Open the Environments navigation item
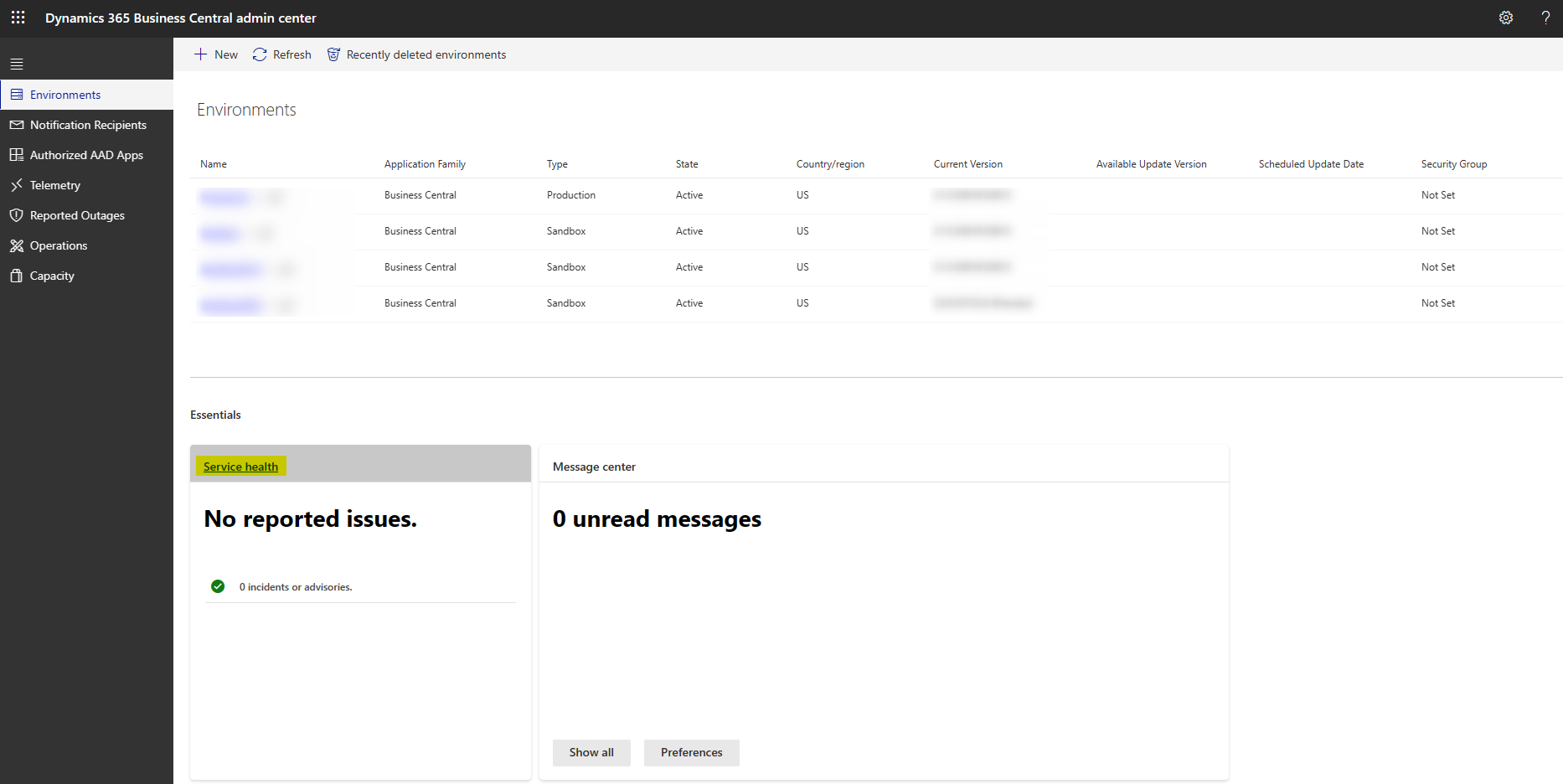Image resolution: width=1563 pixels, height=784 pixels. 87,95
